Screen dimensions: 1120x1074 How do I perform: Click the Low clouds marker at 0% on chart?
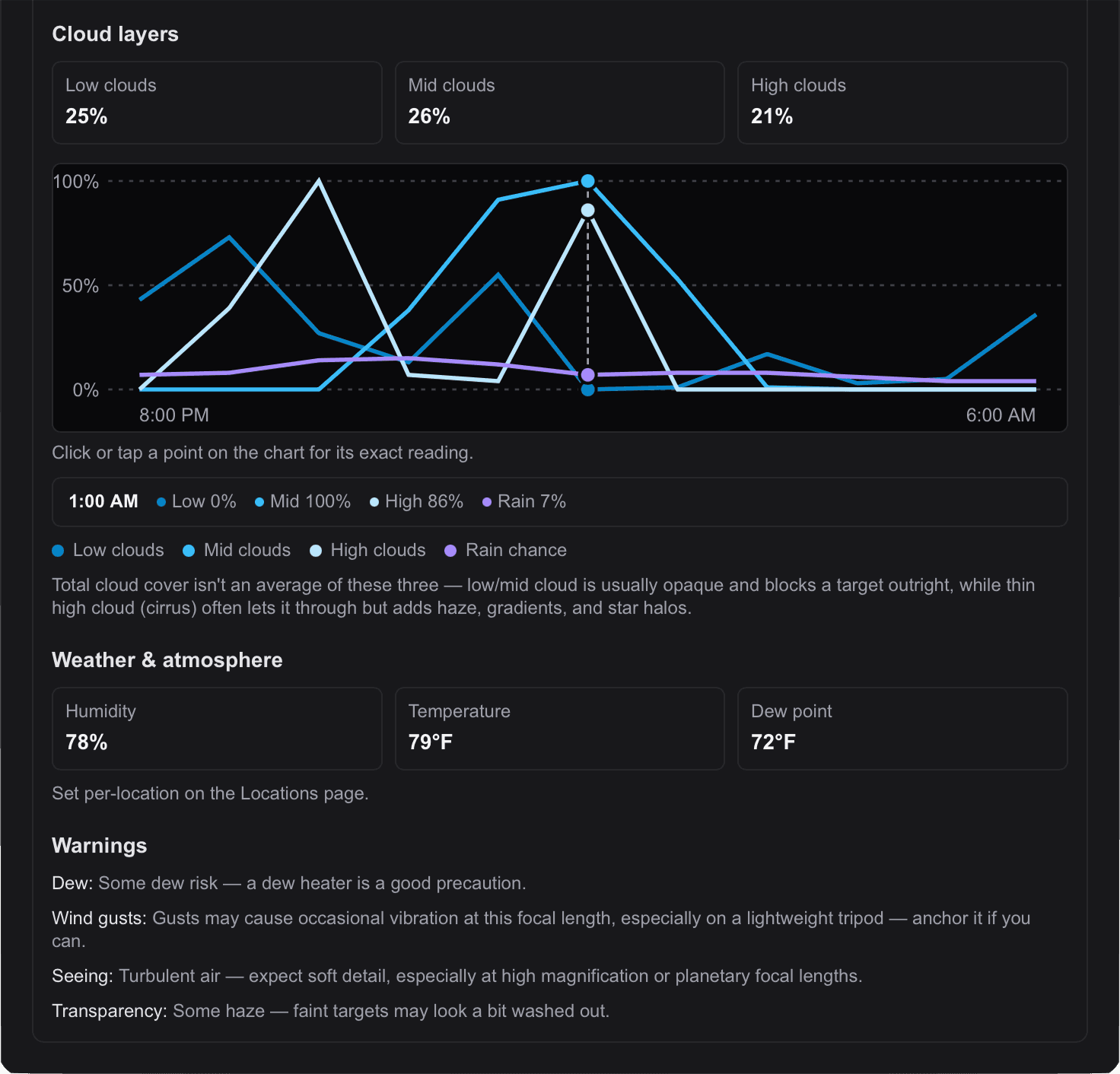(587, 389)
